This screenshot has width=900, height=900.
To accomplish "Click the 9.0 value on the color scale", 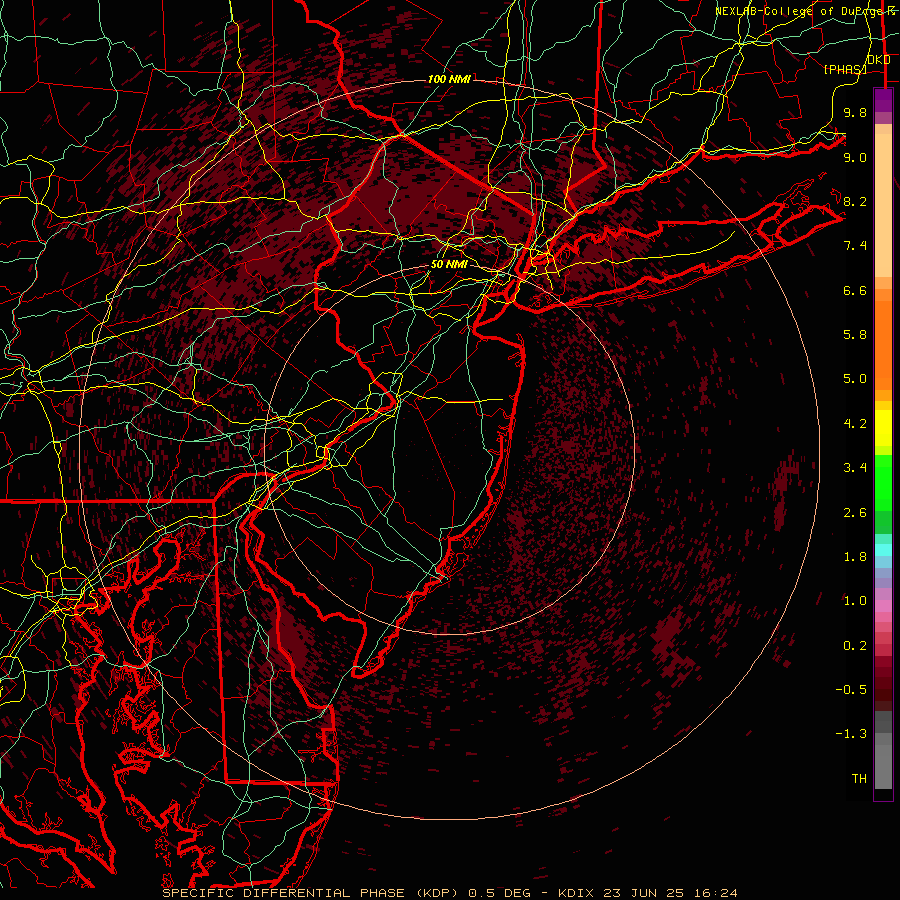I will click(x=855, y=157).
